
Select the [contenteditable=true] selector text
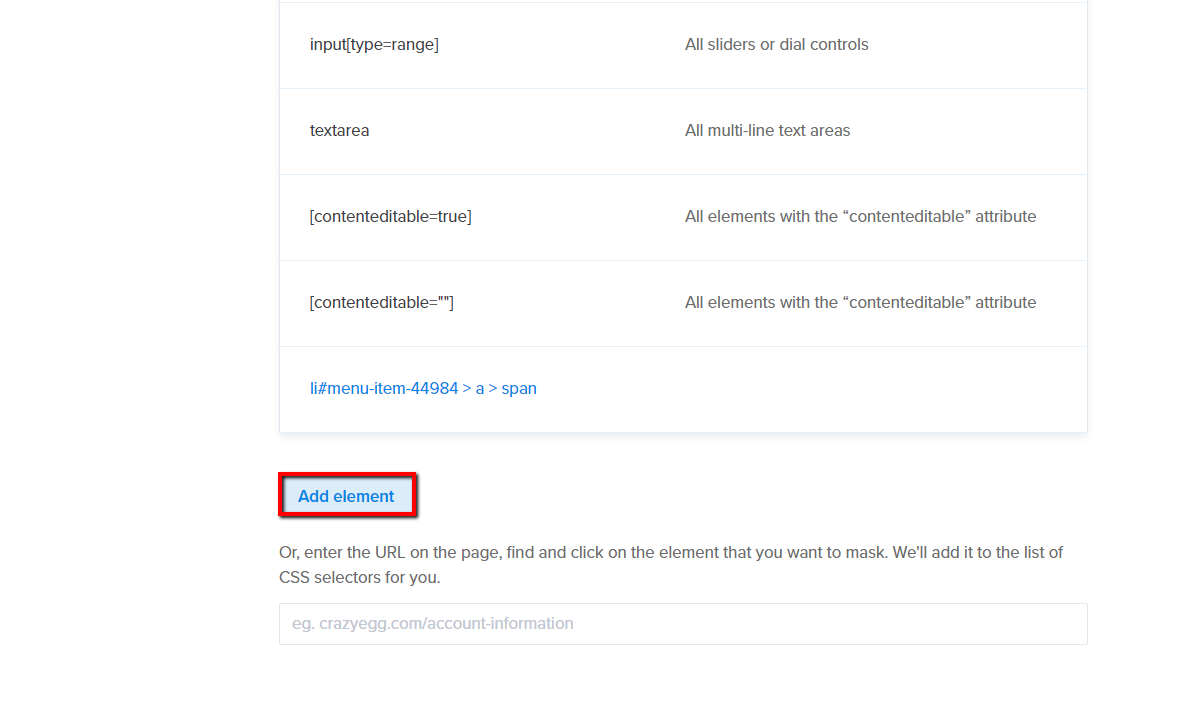coord(390,217)
